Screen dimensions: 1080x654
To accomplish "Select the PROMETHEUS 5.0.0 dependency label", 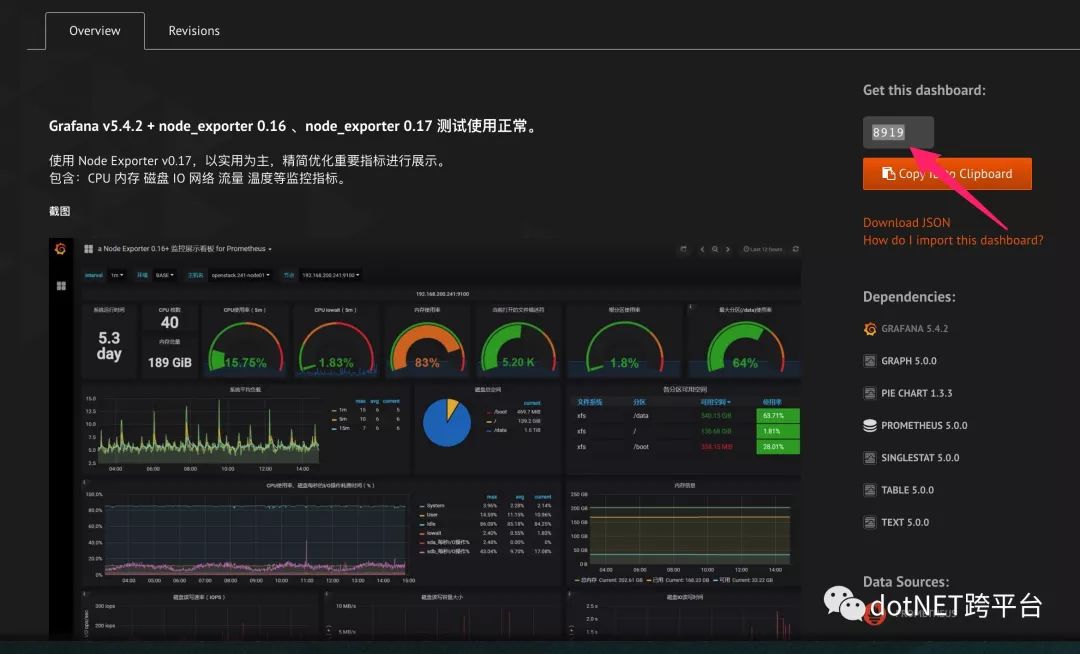I will coord(924,425).
